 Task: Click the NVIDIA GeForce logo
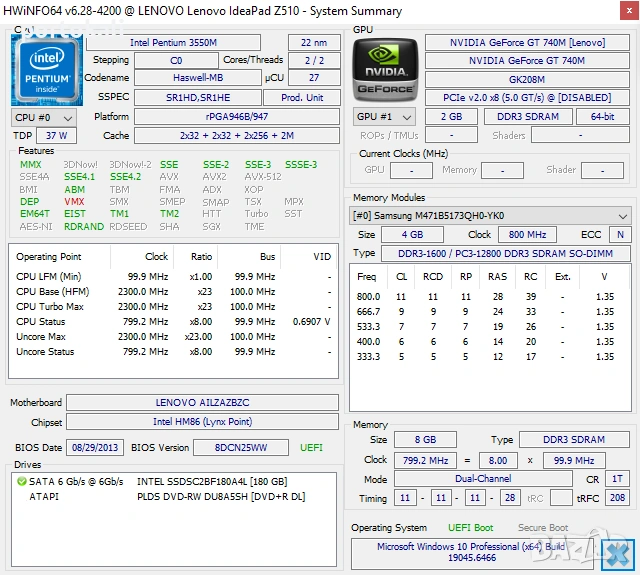[384, 68]
